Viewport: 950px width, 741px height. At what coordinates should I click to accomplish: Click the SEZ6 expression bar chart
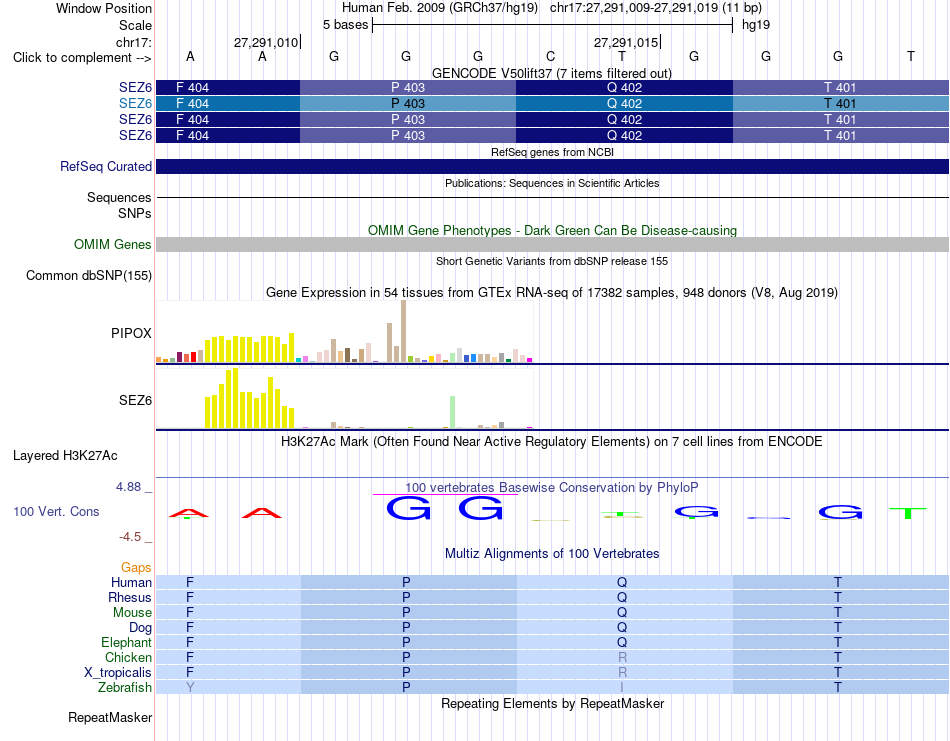click(x=344, y=398)
